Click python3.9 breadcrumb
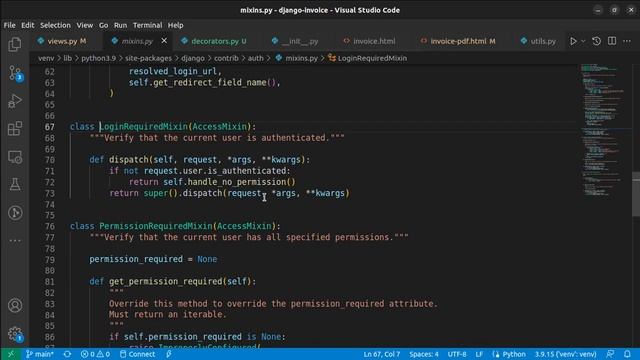 (98, 58)
